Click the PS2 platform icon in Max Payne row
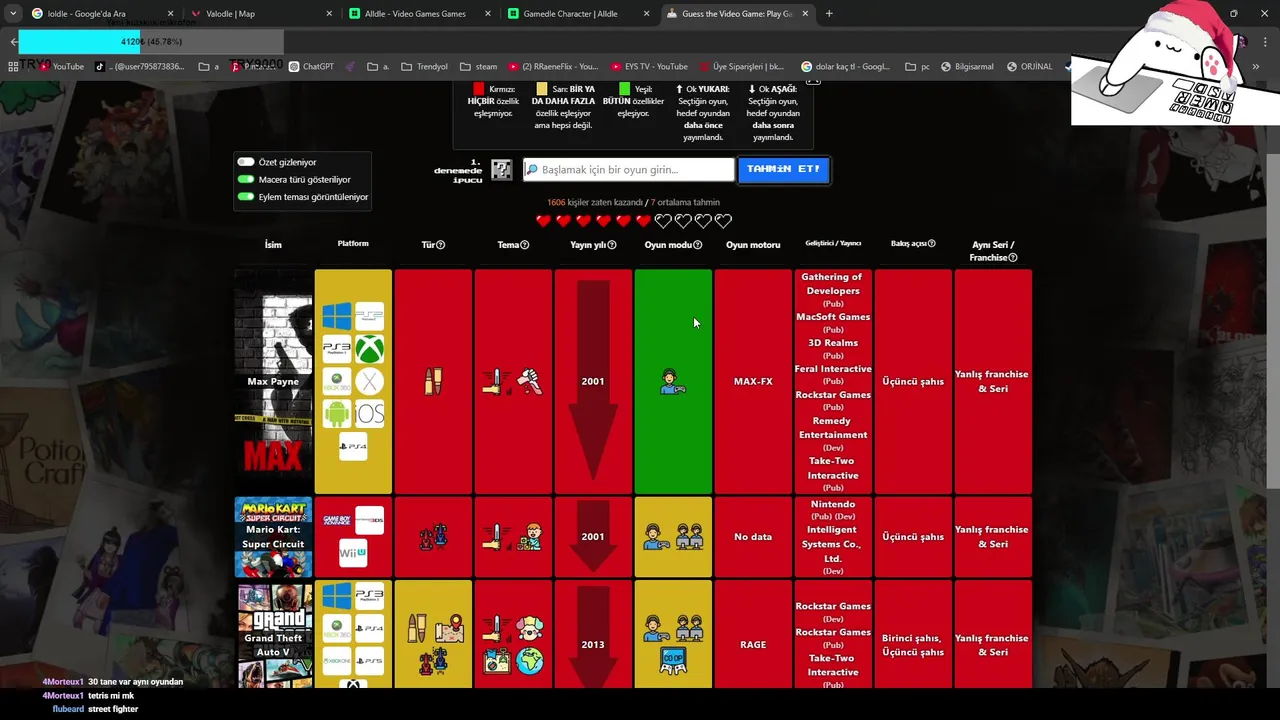This screenshot has width=1280, height=720. pyautogui.click(x=369, y=317)
